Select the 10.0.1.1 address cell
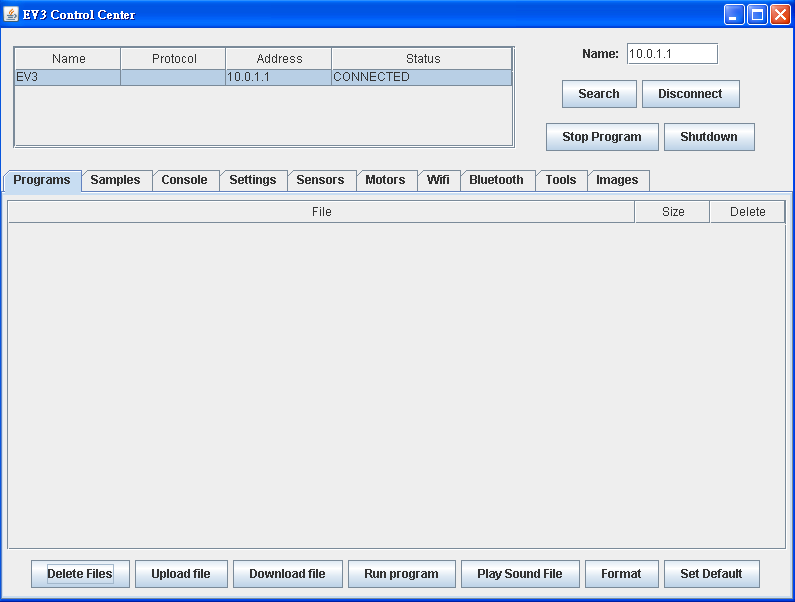The image size is (795, 602). (x=278, y=77)
